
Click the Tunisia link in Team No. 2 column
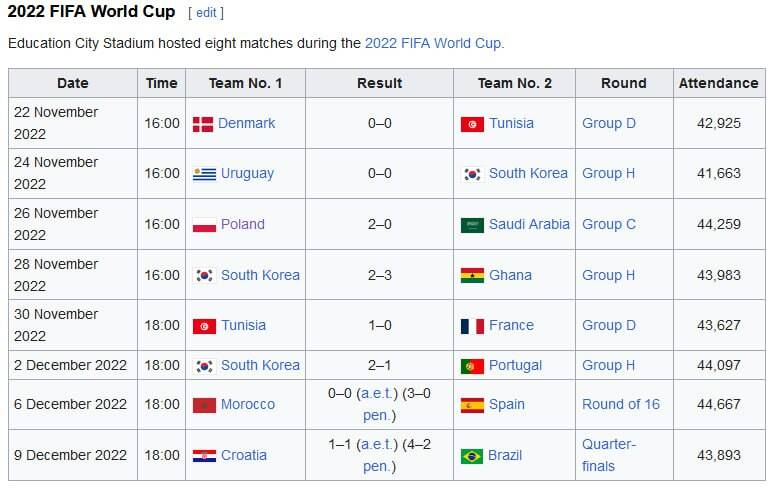point(511,123)
